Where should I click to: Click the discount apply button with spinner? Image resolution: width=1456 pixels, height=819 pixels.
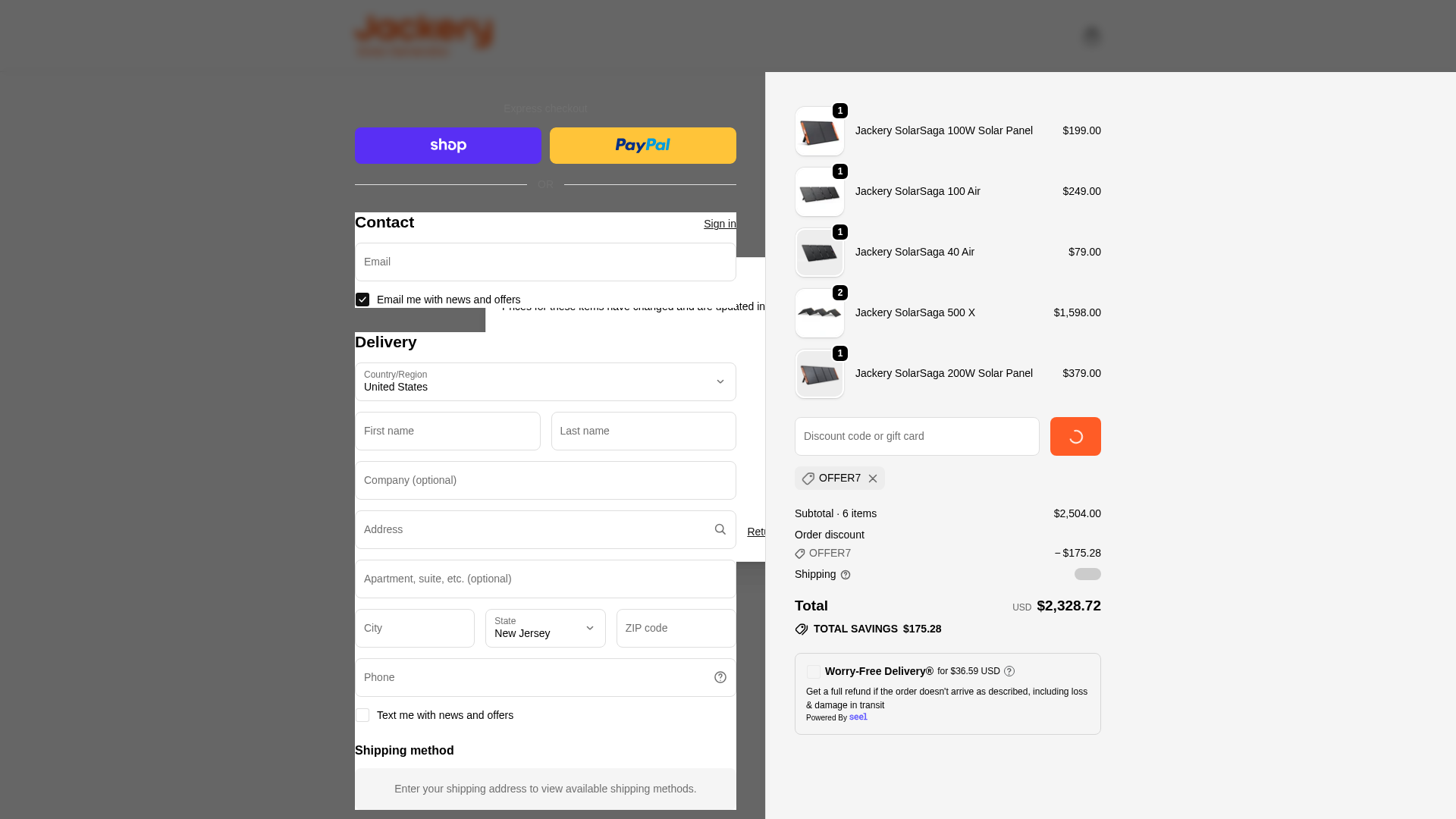(x=1075, y=436)
